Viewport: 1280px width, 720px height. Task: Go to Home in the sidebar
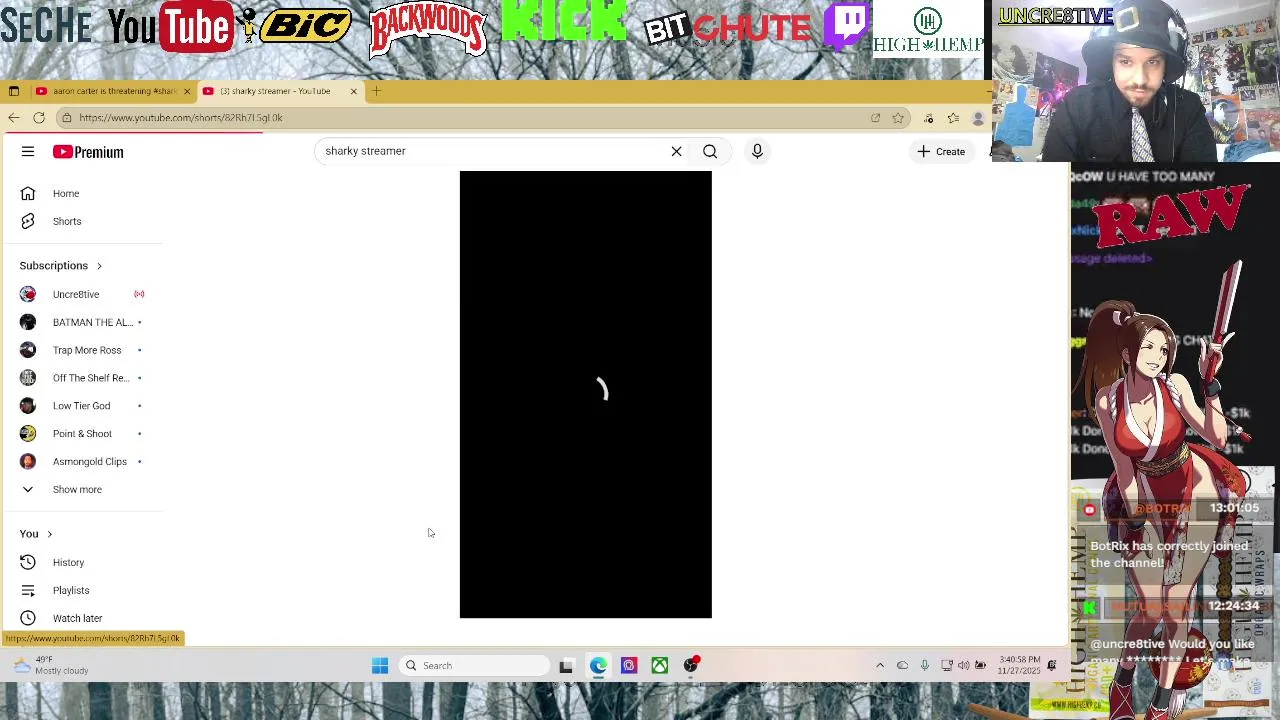[x=66, y=193]
